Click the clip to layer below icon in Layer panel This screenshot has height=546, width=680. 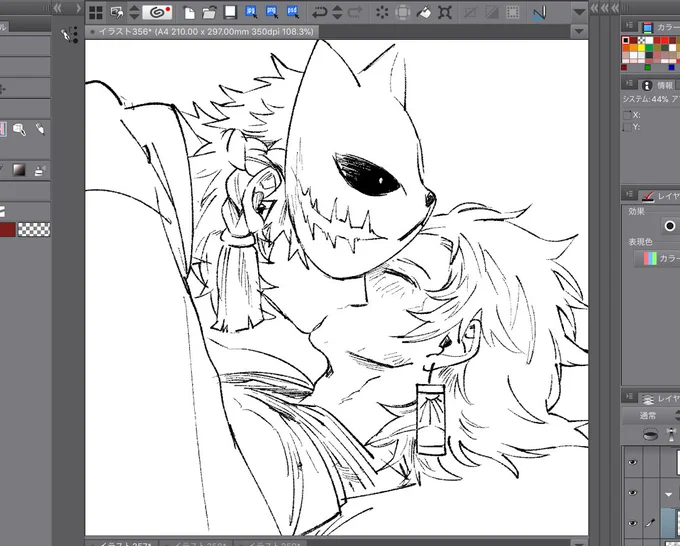coord(649,434)
